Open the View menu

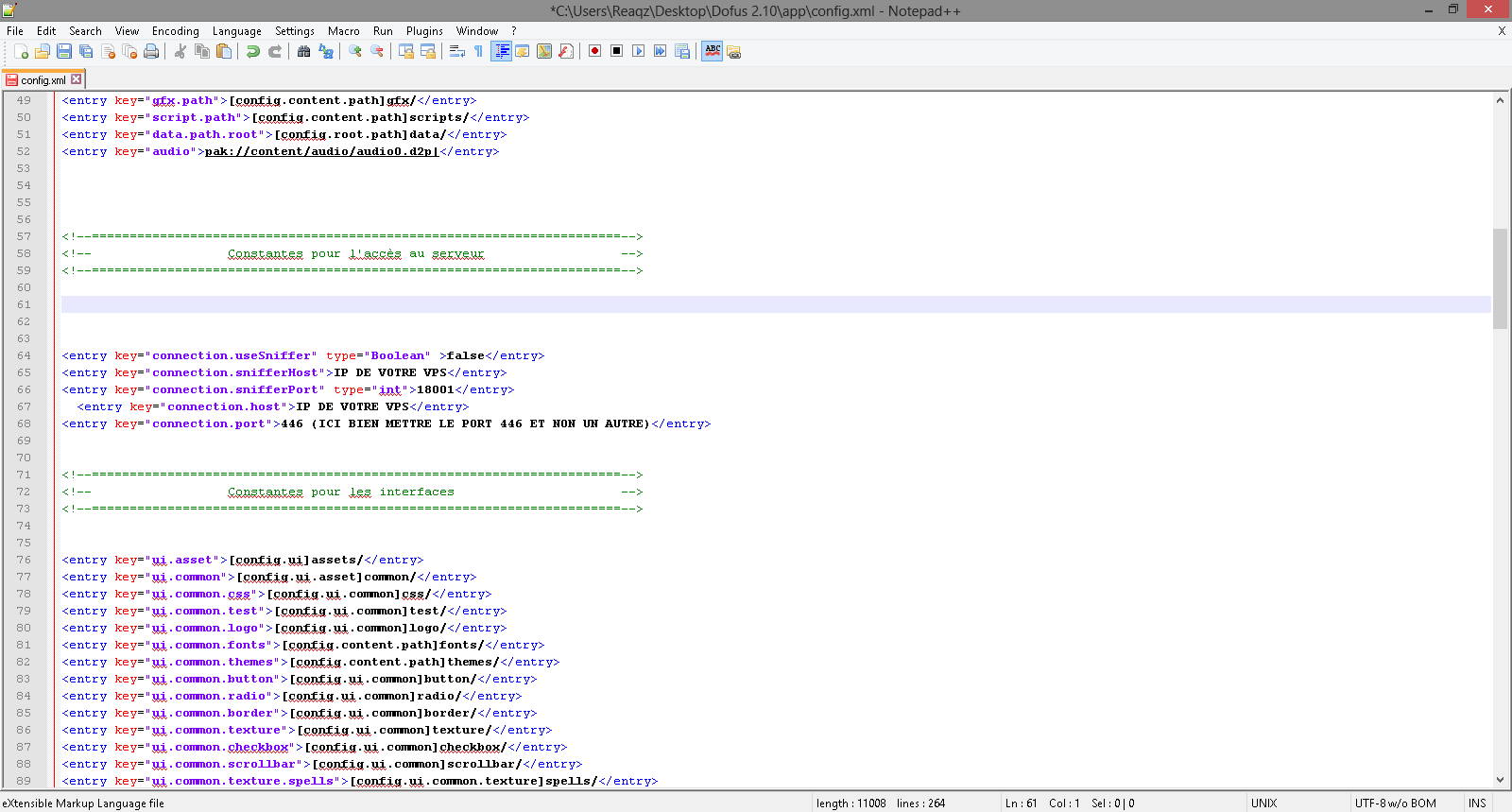(127, 31)
